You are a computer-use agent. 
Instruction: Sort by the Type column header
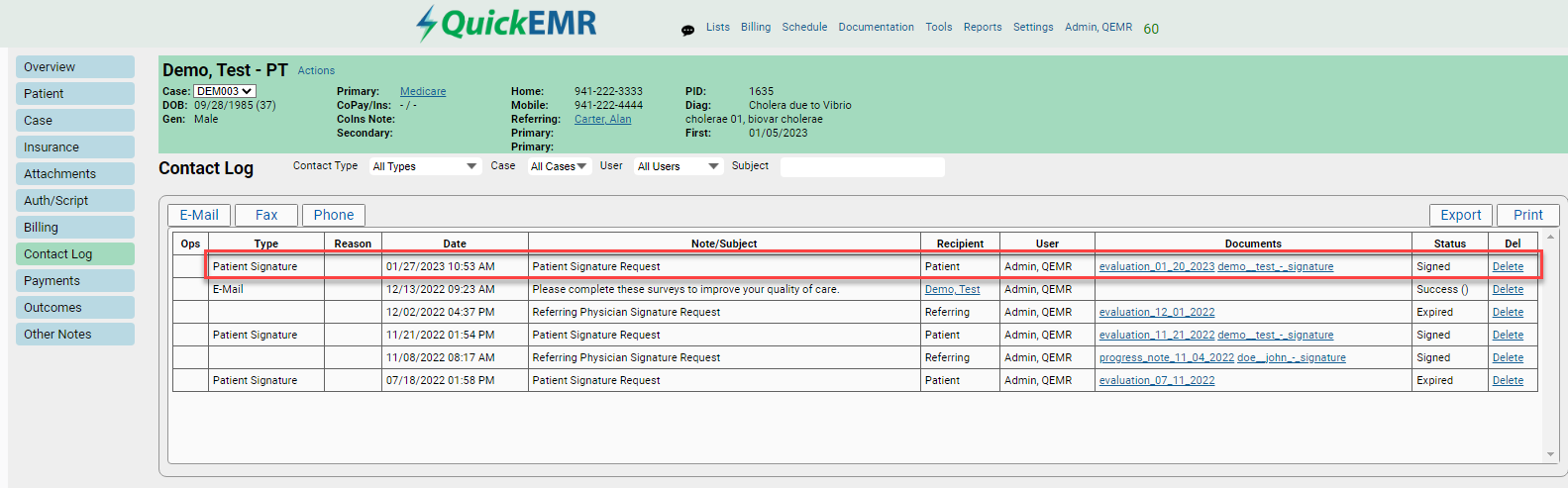pos(266,244)
